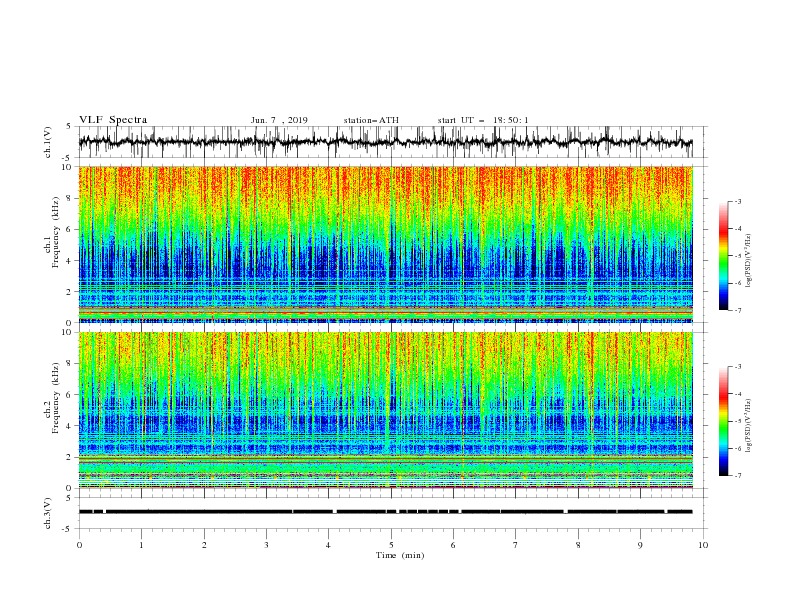792x612 pixels.
Task: Click the '4' kHz tick of ch.2 spectrogram
Action: click(70, 426)
